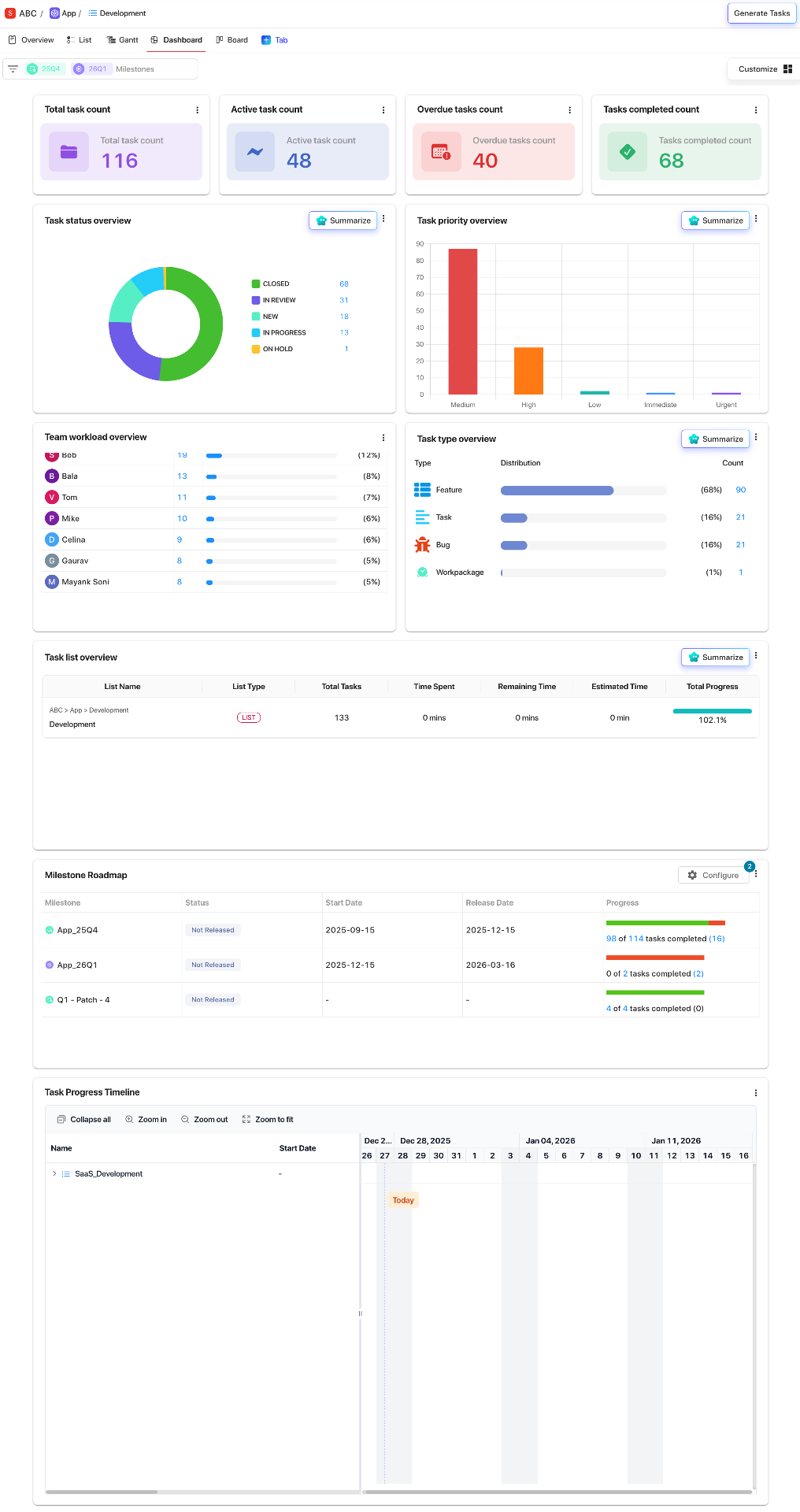Screen dimensions: 800x1512
Task: Click Mike's avatar in team workload
Action: (x=52, y=518)
